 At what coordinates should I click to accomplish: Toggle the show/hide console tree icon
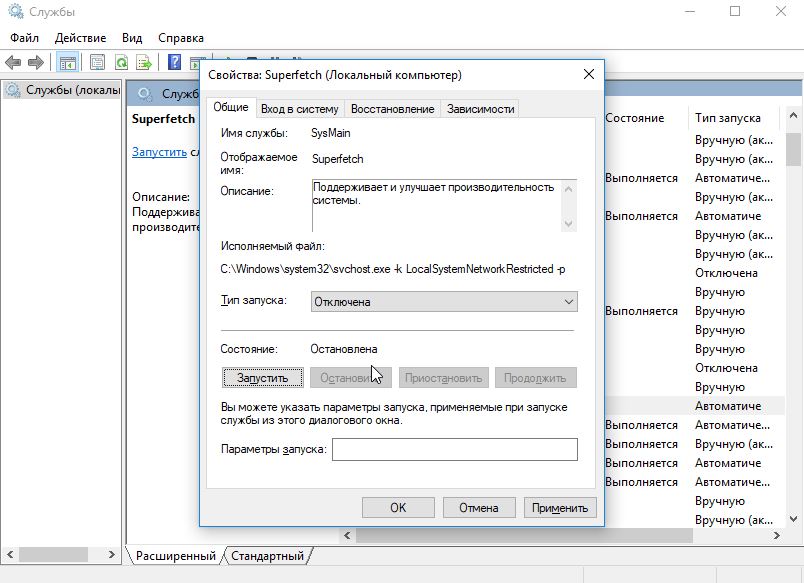68,63
